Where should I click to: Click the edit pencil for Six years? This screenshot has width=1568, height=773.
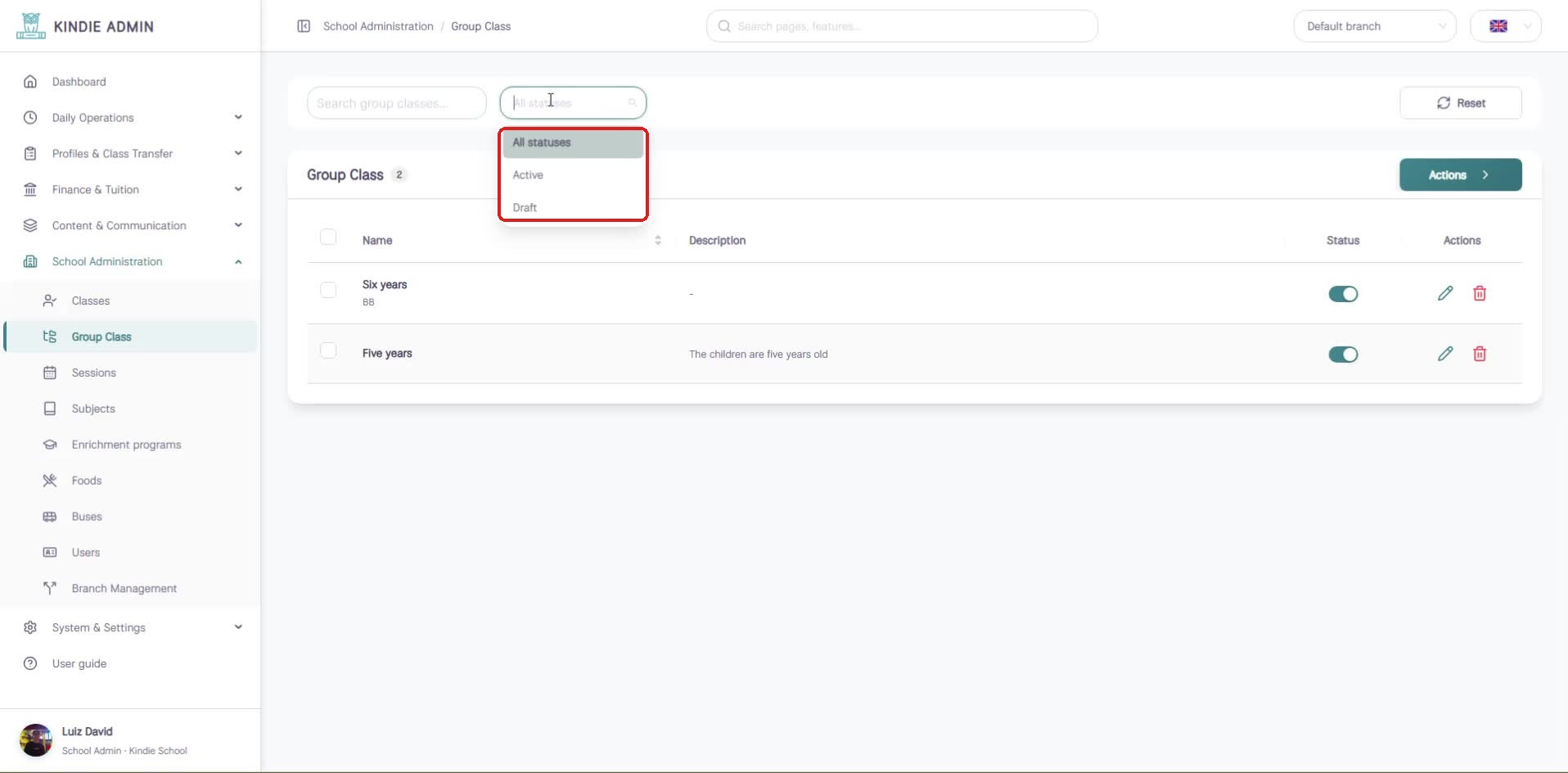1445,293
